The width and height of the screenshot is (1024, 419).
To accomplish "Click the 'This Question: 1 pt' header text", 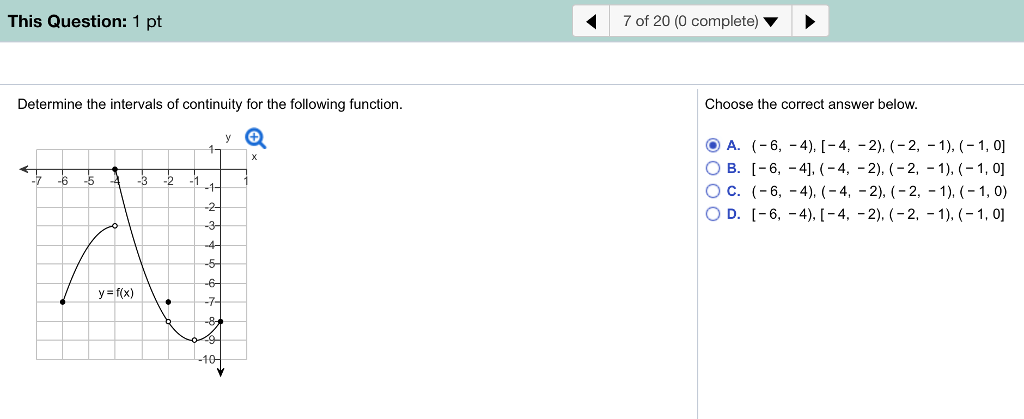I will tap(84, 21).
